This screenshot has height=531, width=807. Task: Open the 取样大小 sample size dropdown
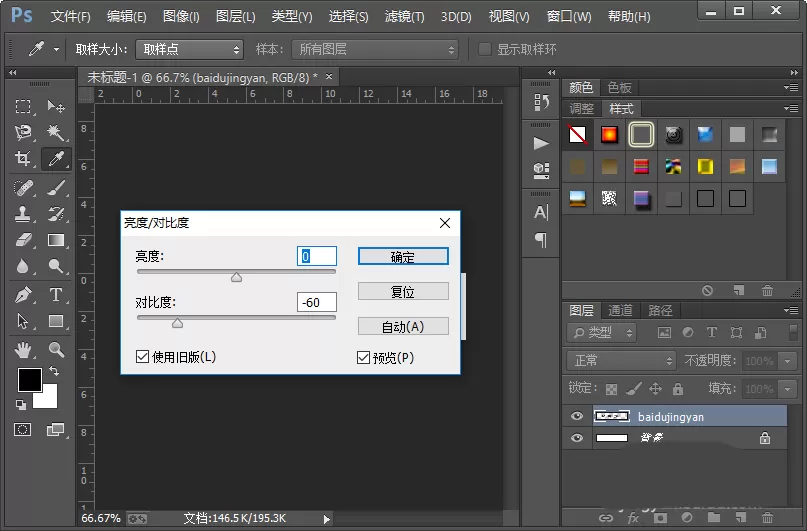[189, 49]
